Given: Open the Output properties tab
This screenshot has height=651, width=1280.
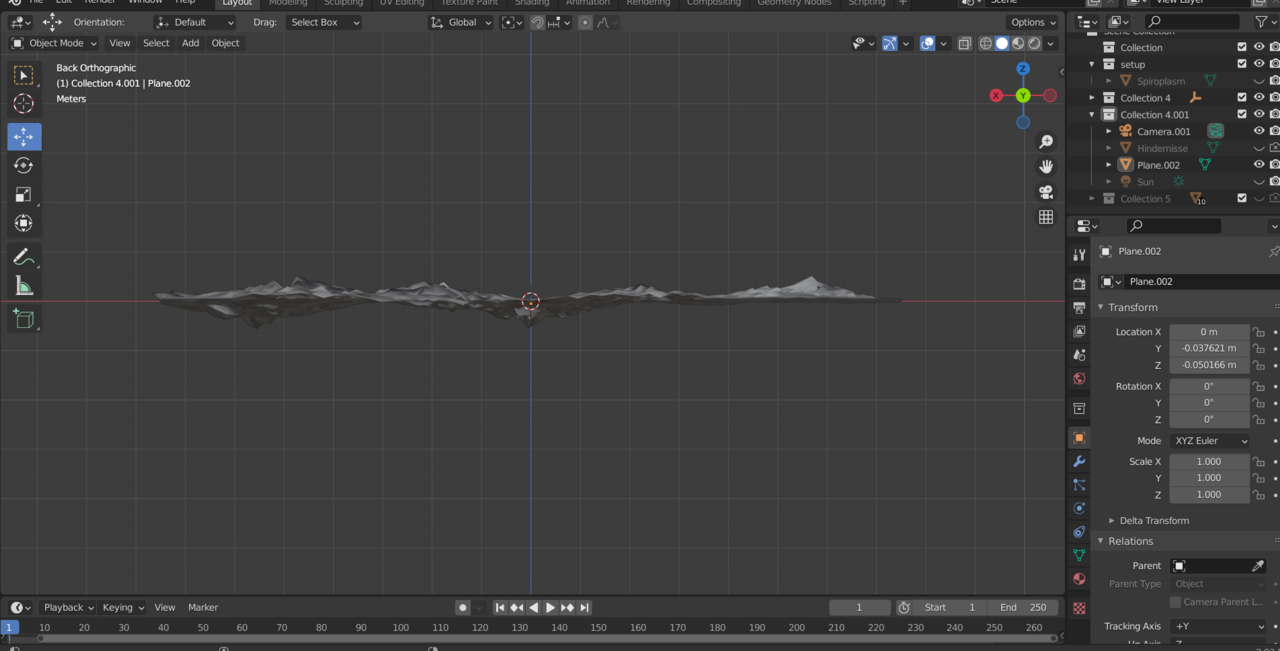Looking at the screenshot, I should 1079,308.
